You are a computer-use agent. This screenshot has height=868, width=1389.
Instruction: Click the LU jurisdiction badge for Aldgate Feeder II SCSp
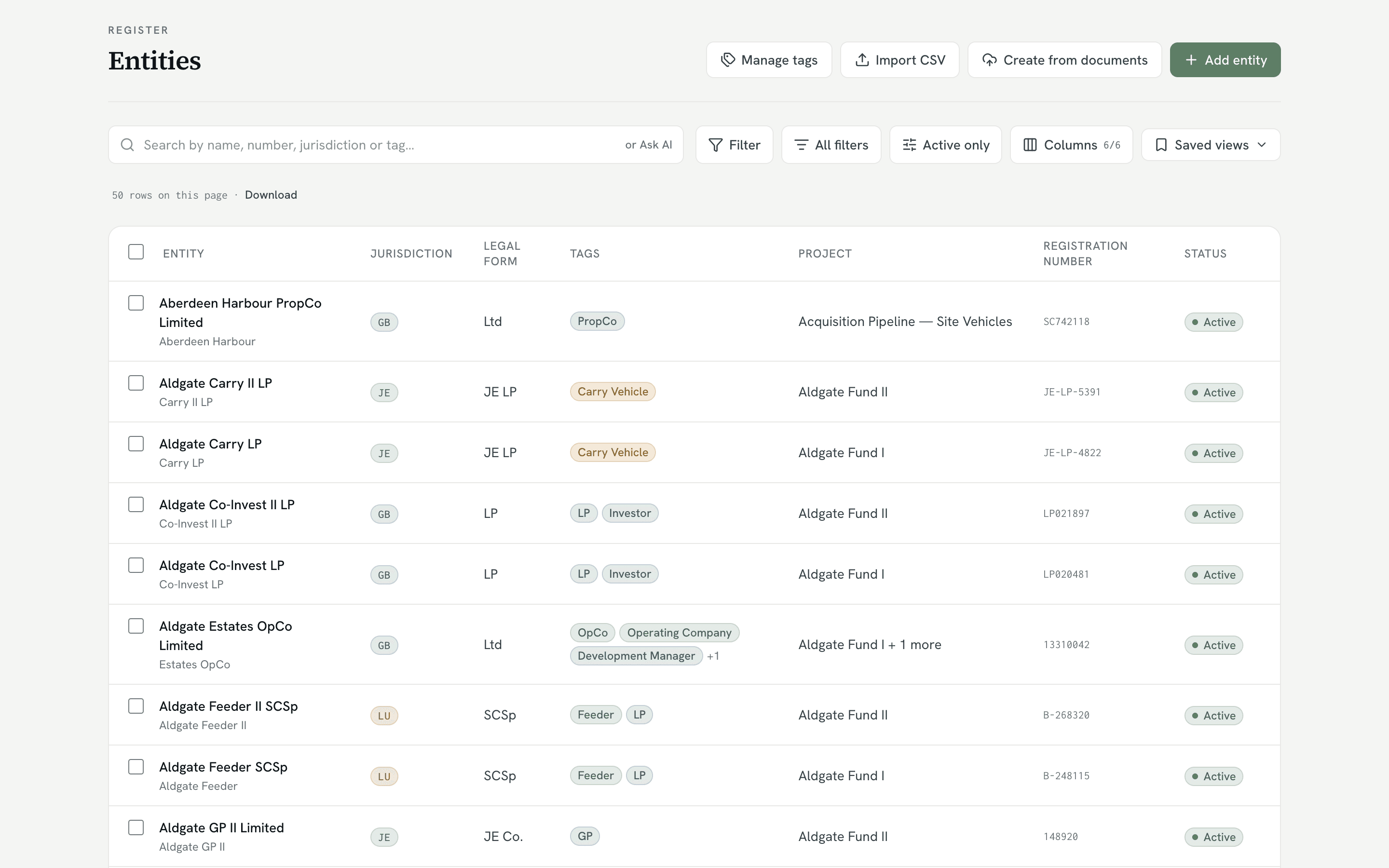pyautogui.click(x=384, y=716)
